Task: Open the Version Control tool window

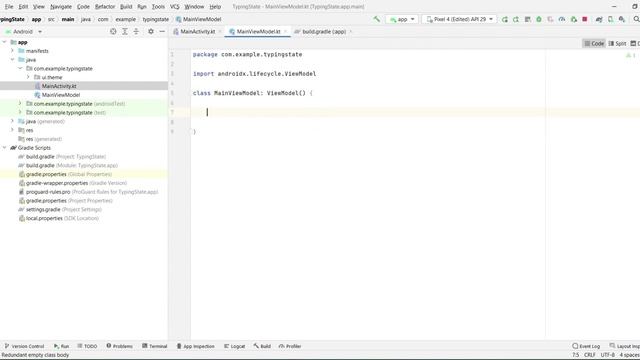Action: 24,346
